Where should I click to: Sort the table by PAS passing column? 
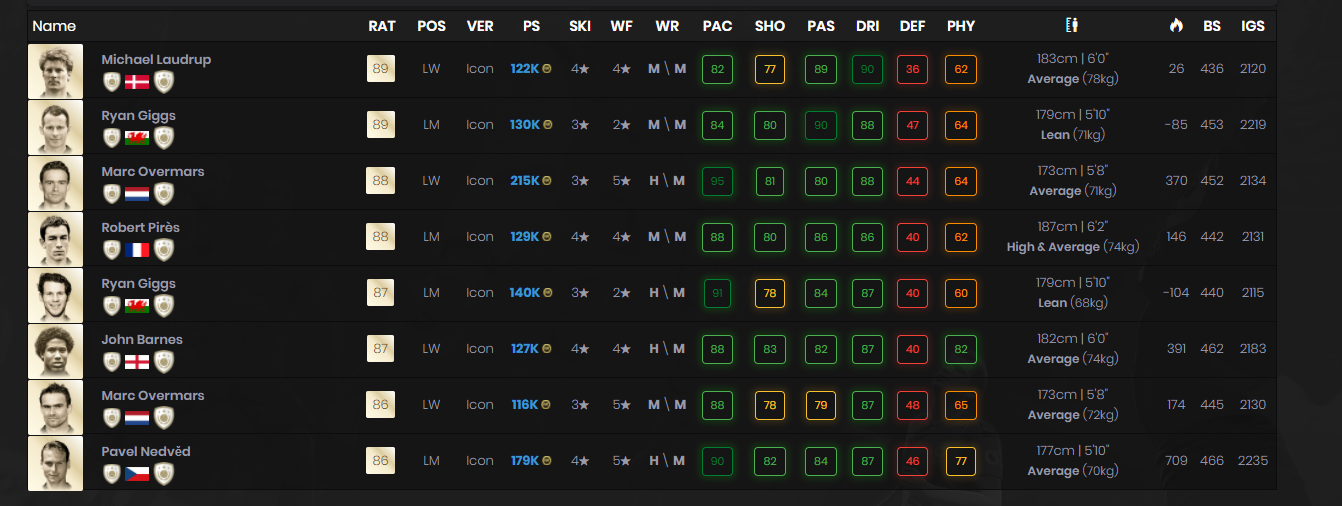click(x=821, y=26)
